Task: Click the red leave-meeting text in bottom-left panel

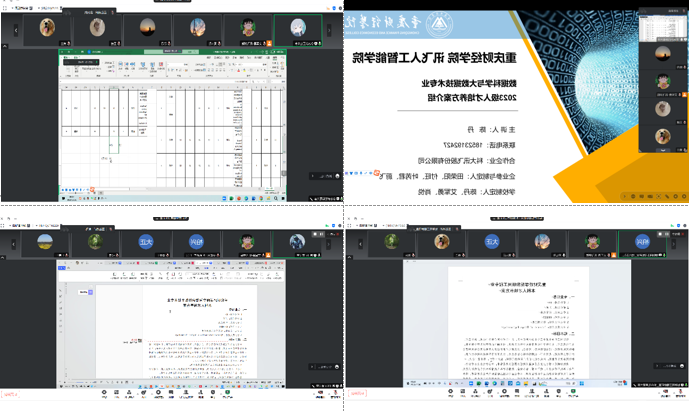Action: (12, 395)
